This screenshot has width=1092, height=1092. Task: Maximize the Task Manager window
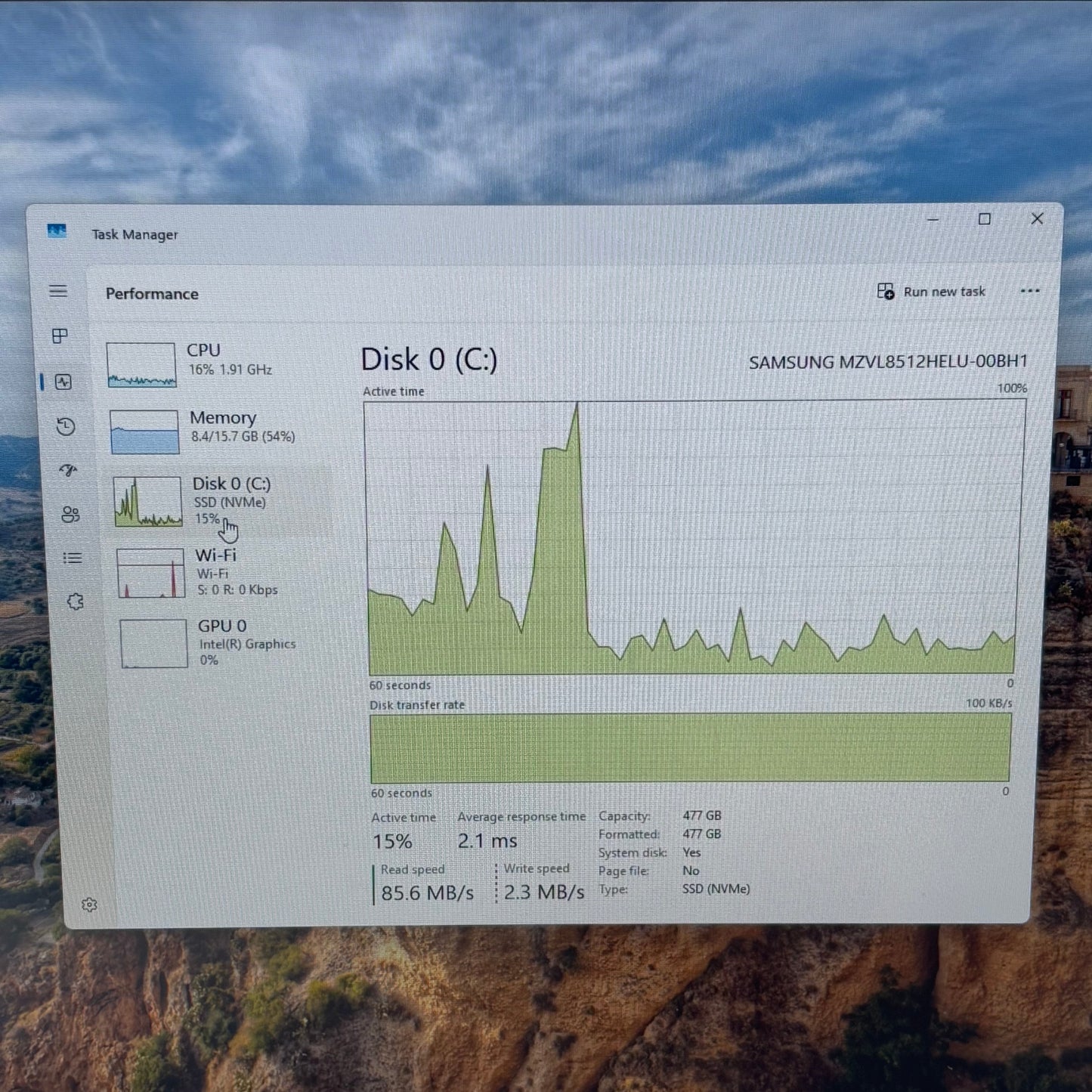click(x=984, y=219)
